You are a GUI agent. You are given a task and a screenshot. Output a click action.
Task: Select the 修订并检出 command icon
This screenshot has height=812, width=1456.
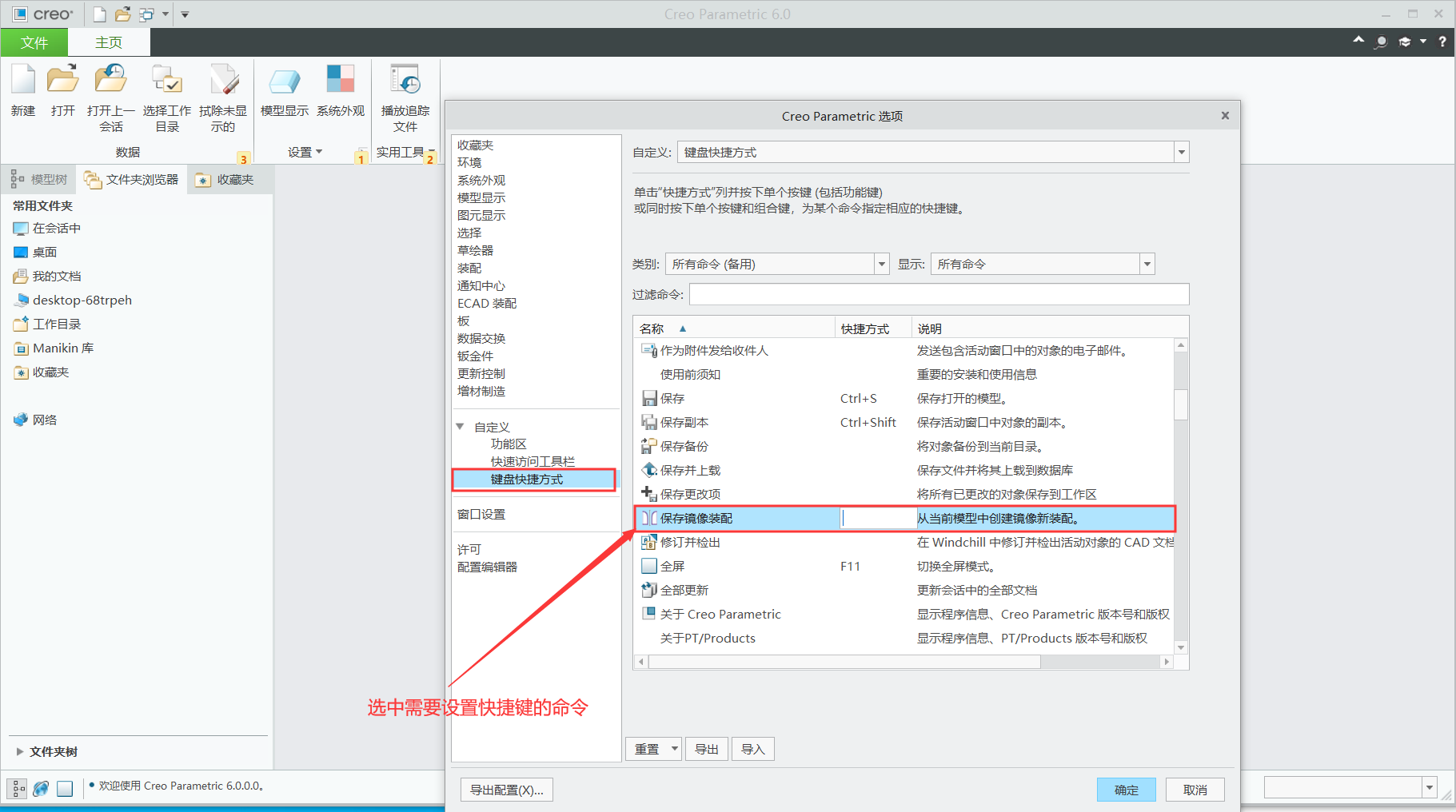[x=649, y=542]
